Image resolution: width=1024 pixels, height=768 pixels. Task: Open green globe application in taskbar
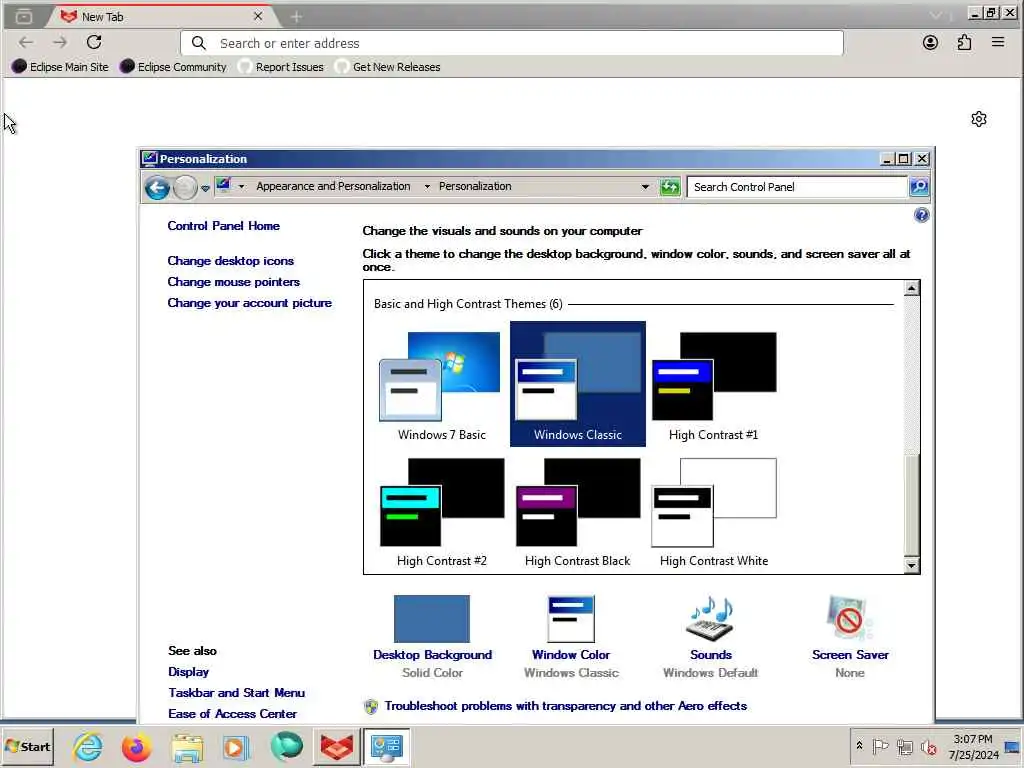tap(286, 747)
